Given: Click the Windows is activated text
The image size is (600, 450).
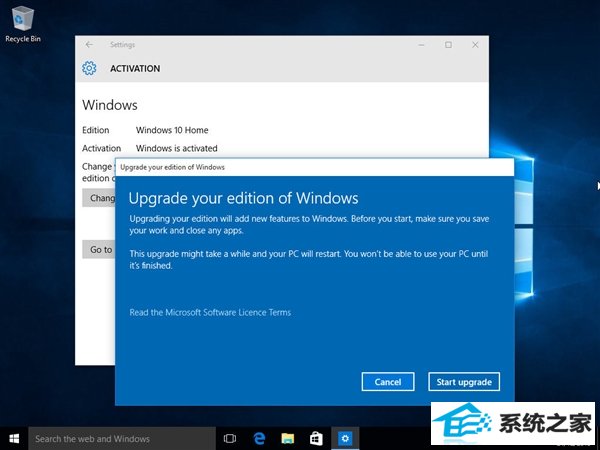Looking at the screenshot, I should 177,148.
